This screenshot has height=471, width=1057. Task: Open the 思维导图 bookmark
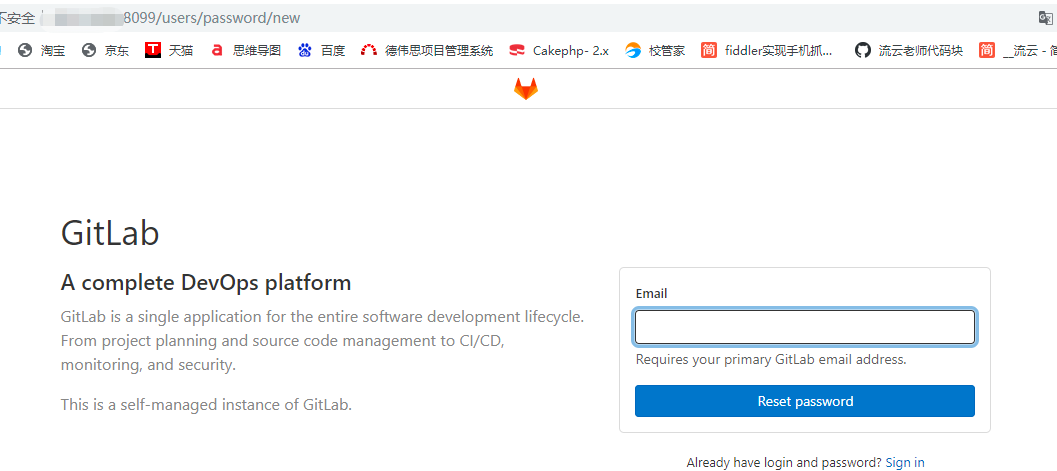pos(245,51)
